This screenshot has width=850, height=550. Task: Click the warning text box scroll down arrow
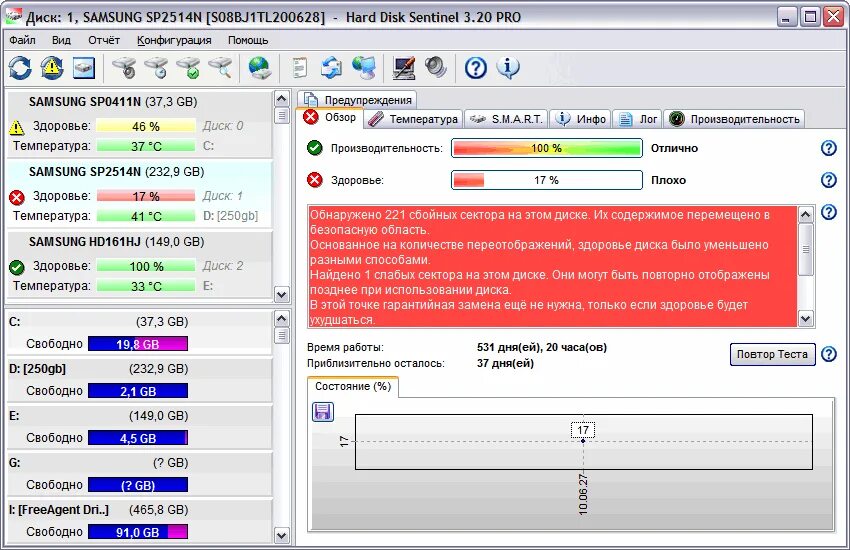click(x=806, y=319)
